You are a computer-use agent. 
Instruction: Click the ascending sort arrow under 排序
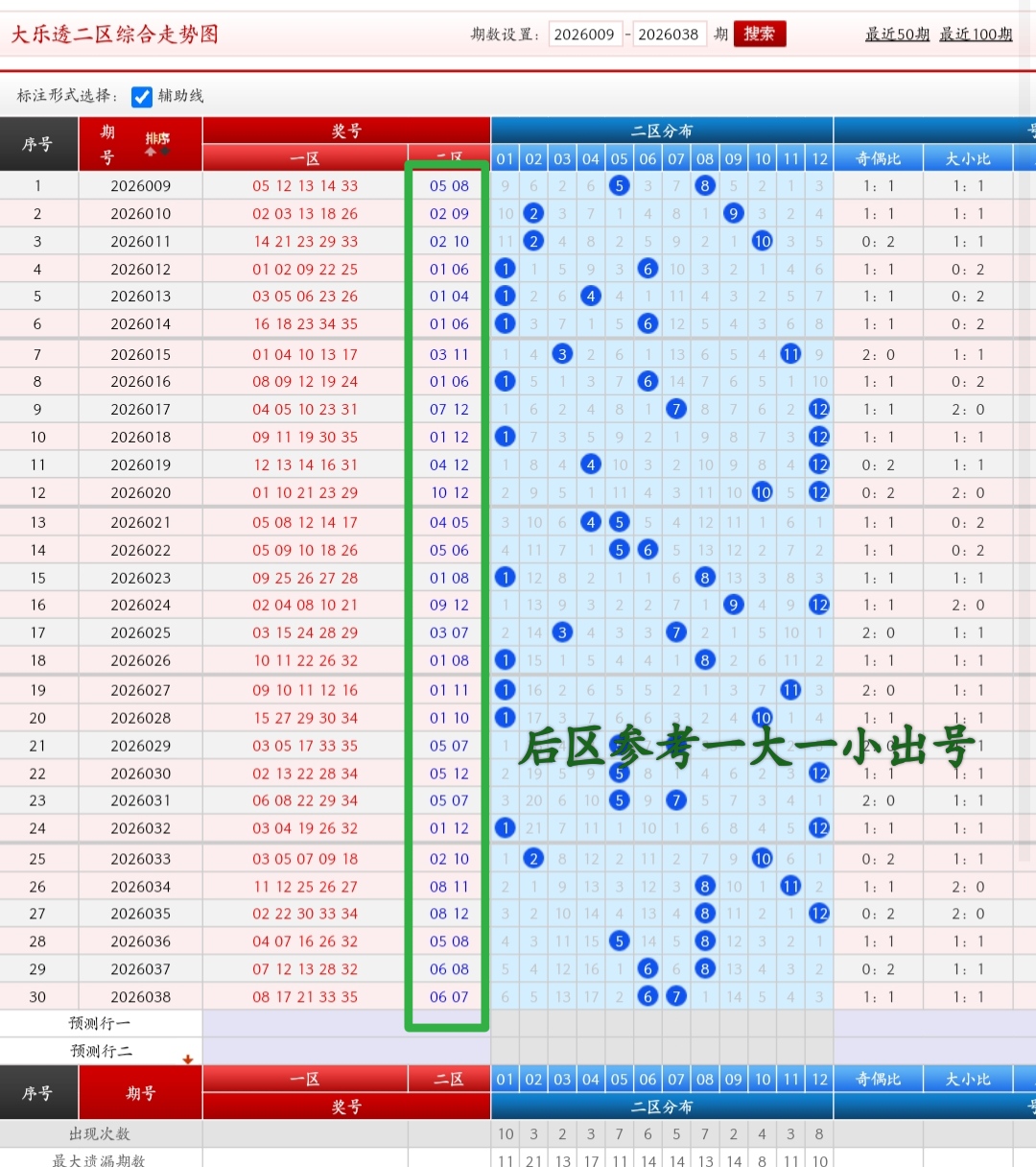coord(151,152)
